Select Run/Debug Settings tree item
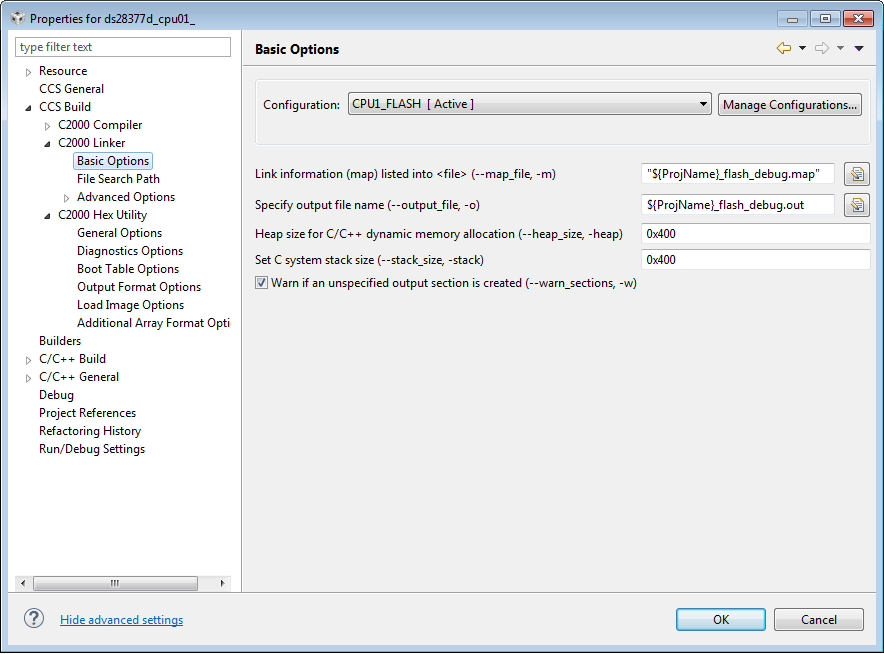 point(92,449)
